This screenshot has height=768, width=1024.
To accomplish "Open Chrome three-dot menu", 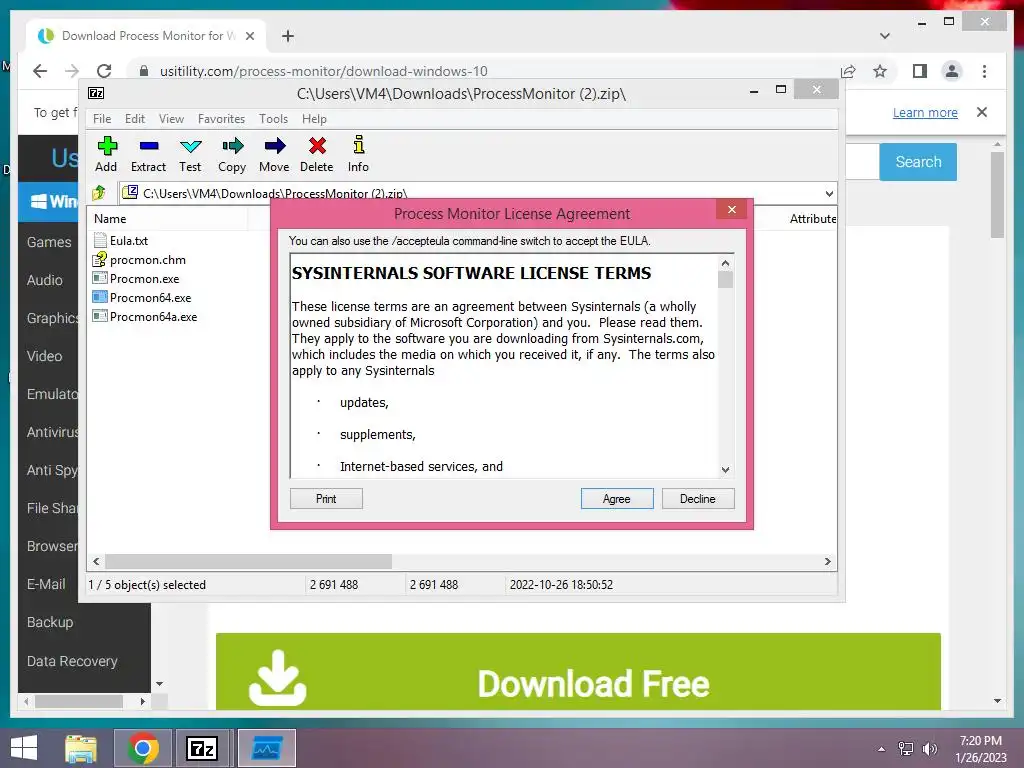I will 984,71.
